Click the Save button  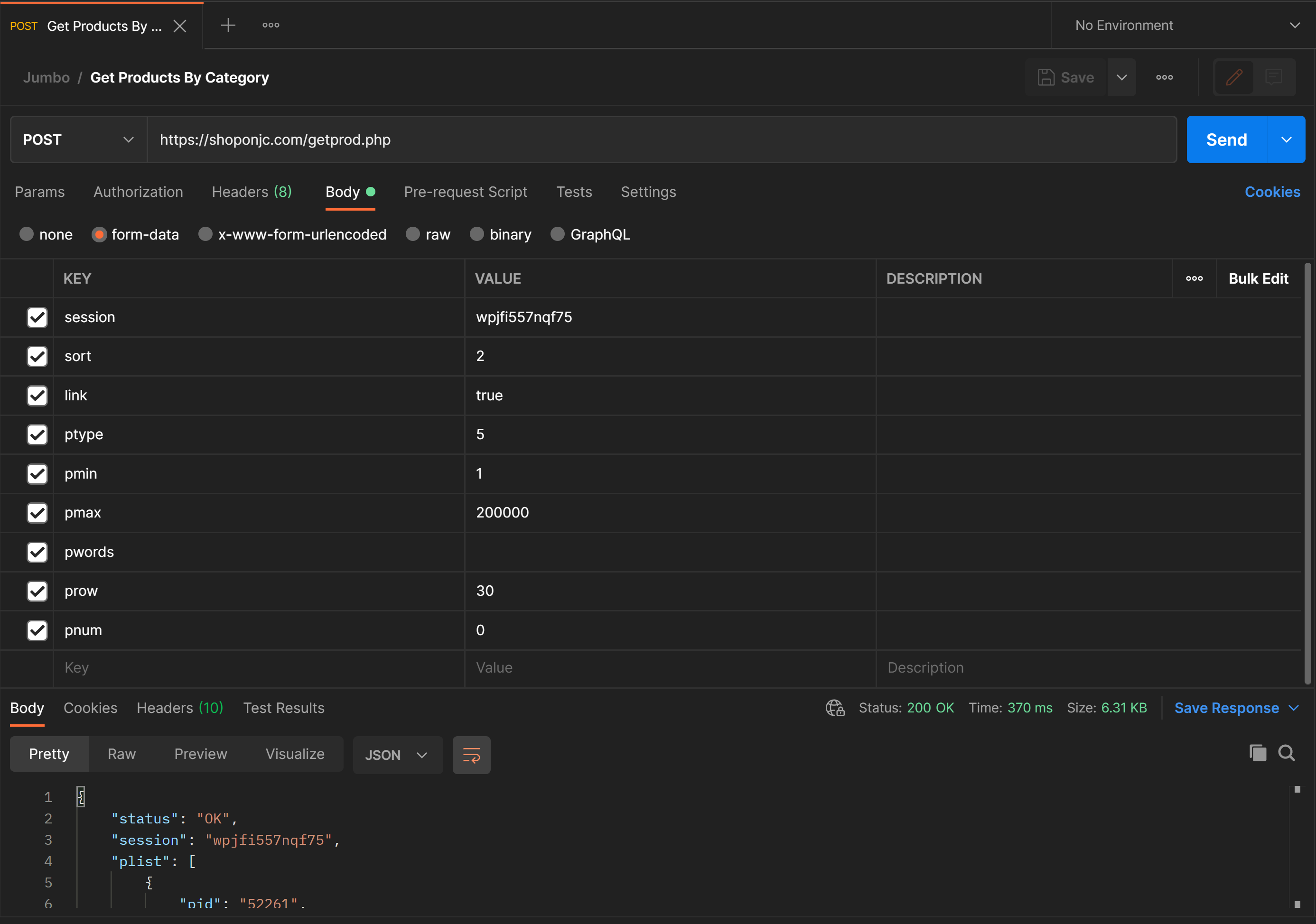(1065, 77)
